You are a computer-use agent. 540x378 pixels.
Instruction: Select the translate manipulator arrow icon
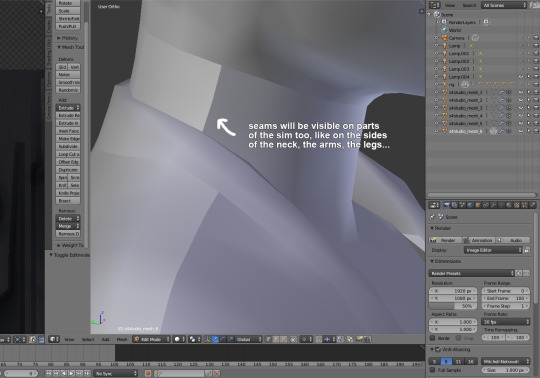[x=215, y=339]
